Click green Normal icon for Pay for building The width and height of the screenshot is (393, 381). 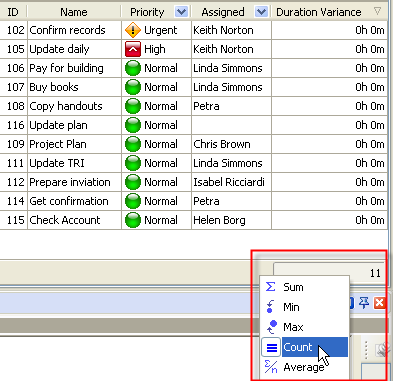point(133,68)
